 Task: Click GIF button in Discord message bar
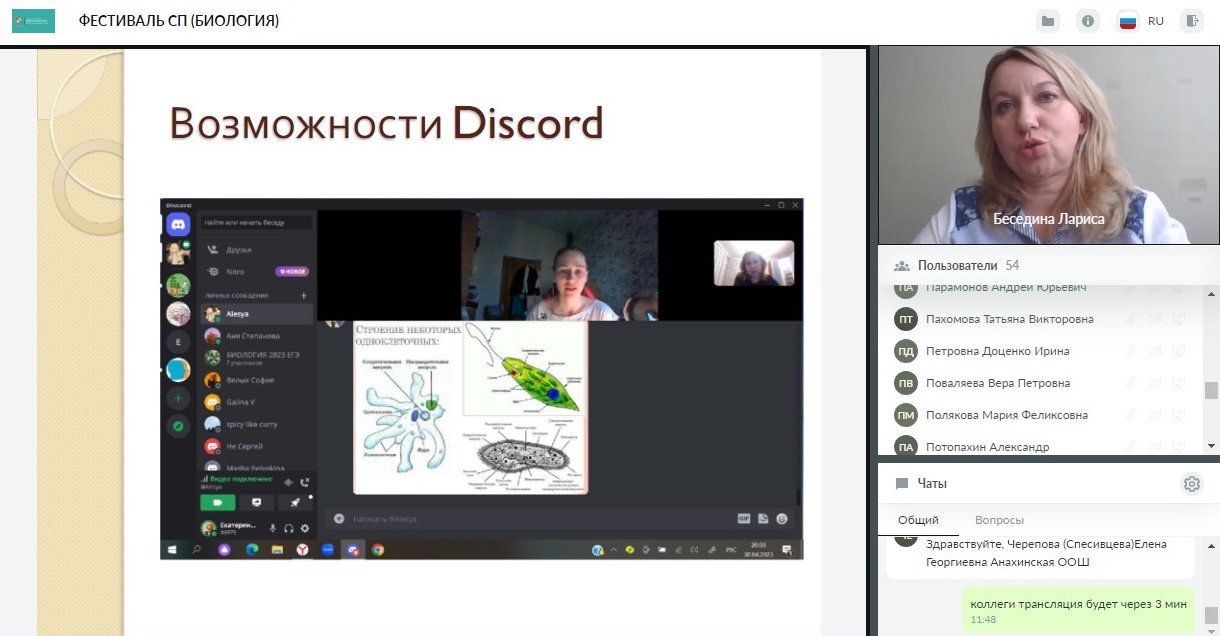743,518
